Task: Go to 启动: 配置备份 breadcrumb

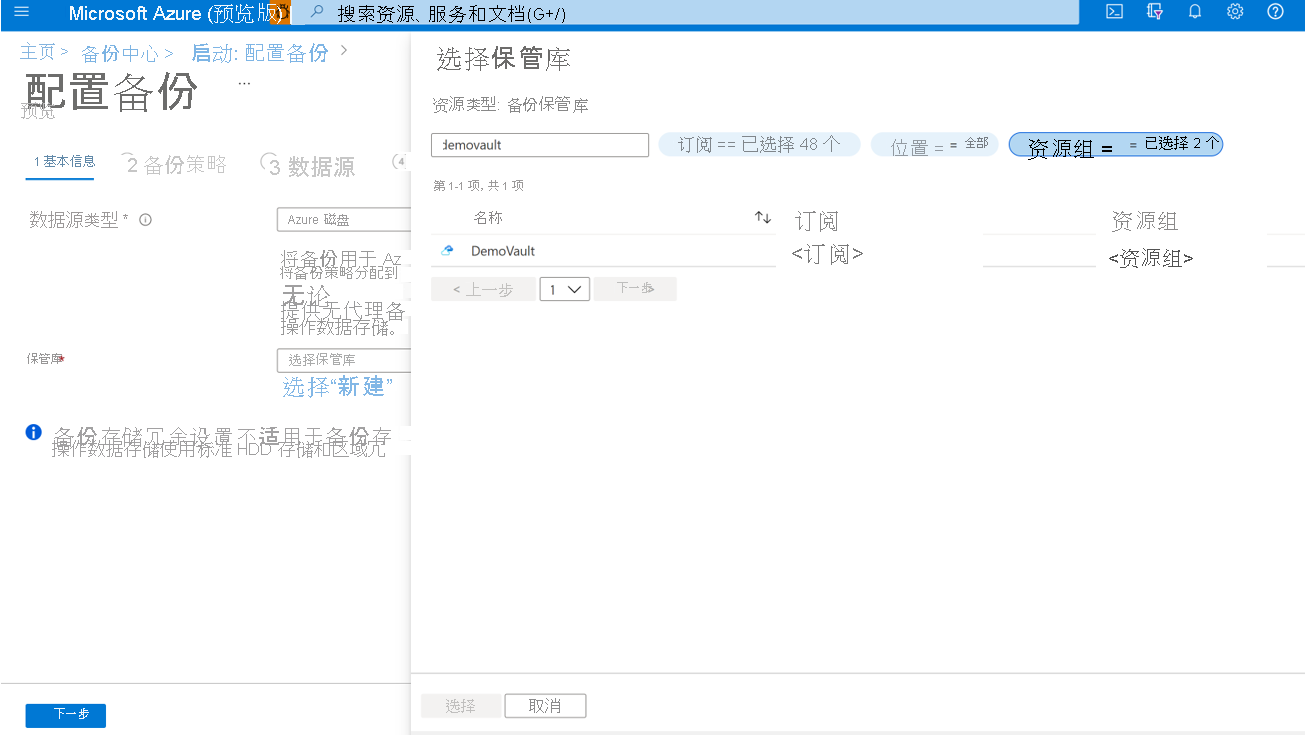Action: pos(260,53)
